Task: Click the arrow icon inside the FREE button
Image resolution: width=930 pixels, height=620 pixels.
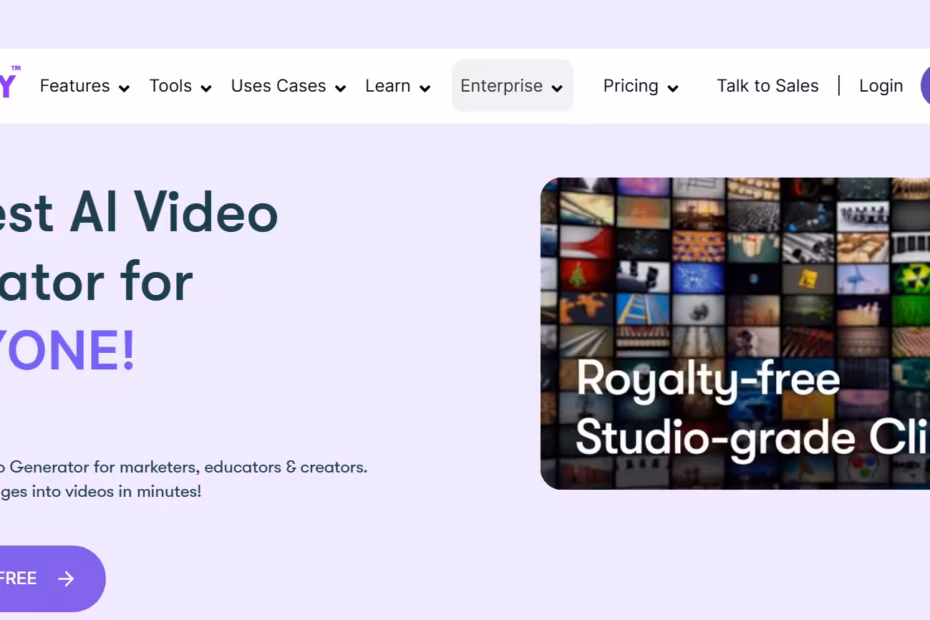Action: tap(66, 578)
